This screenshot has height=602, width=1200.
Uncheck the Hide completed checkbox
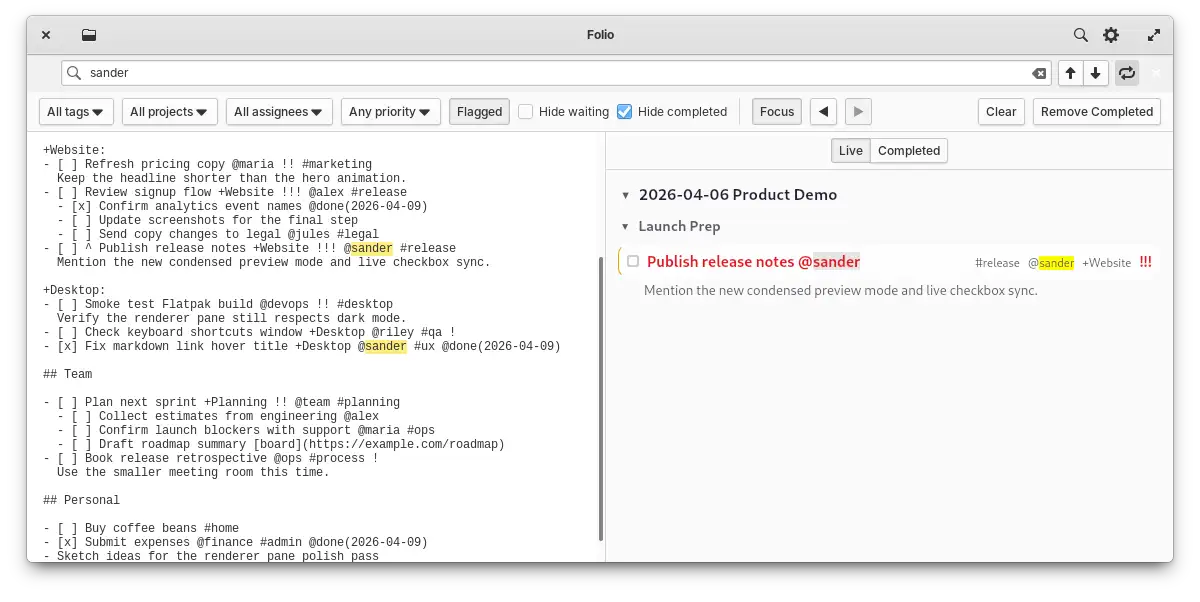click(x=625, y=112)
